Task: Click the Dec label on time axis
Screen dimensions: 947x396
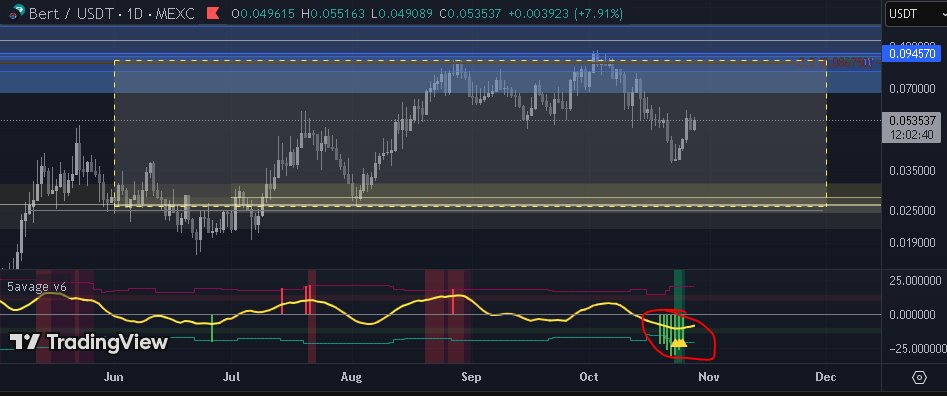Action: (826, 377)
